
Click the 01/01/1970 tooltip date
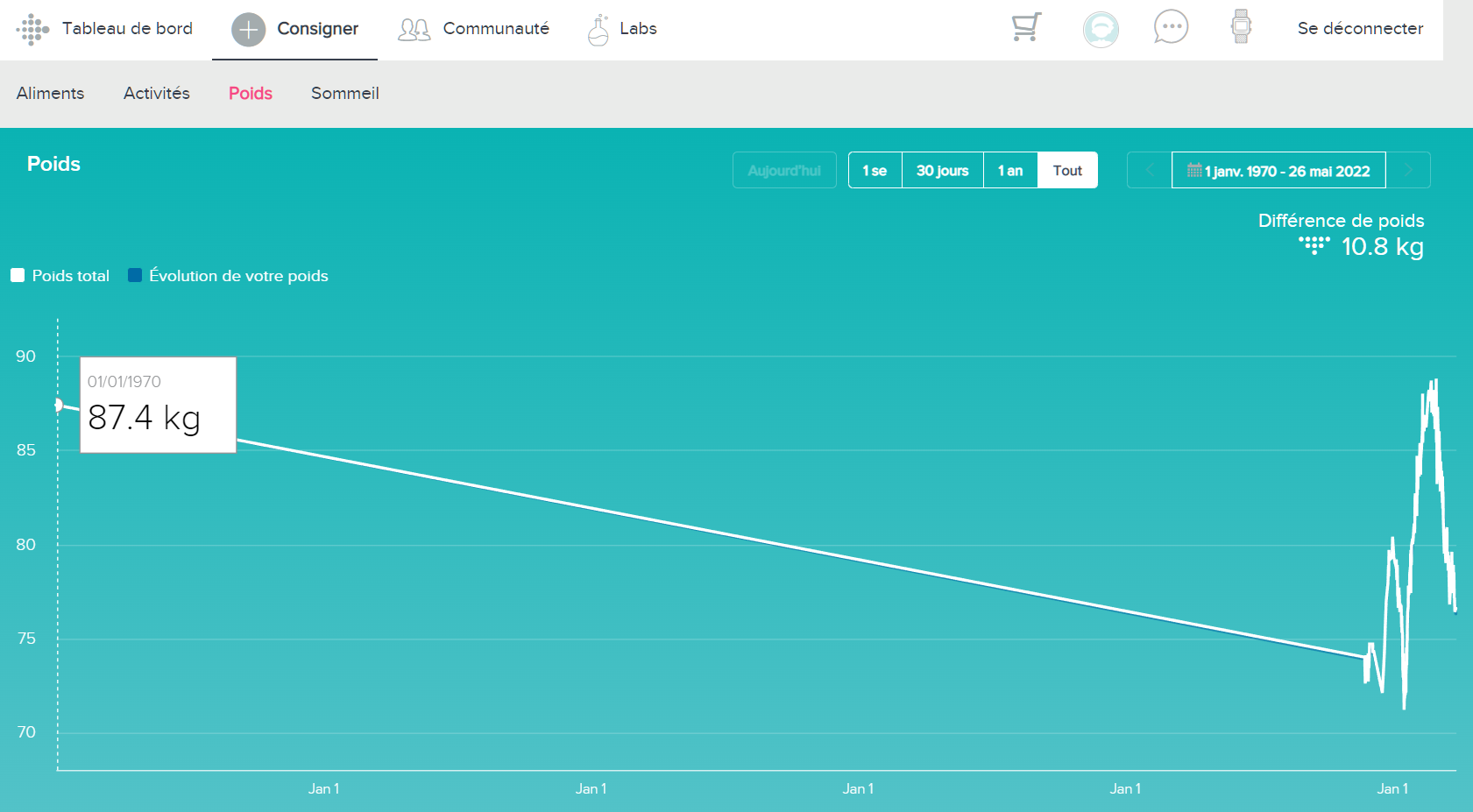pyautogui.click(x=124, y=381)
